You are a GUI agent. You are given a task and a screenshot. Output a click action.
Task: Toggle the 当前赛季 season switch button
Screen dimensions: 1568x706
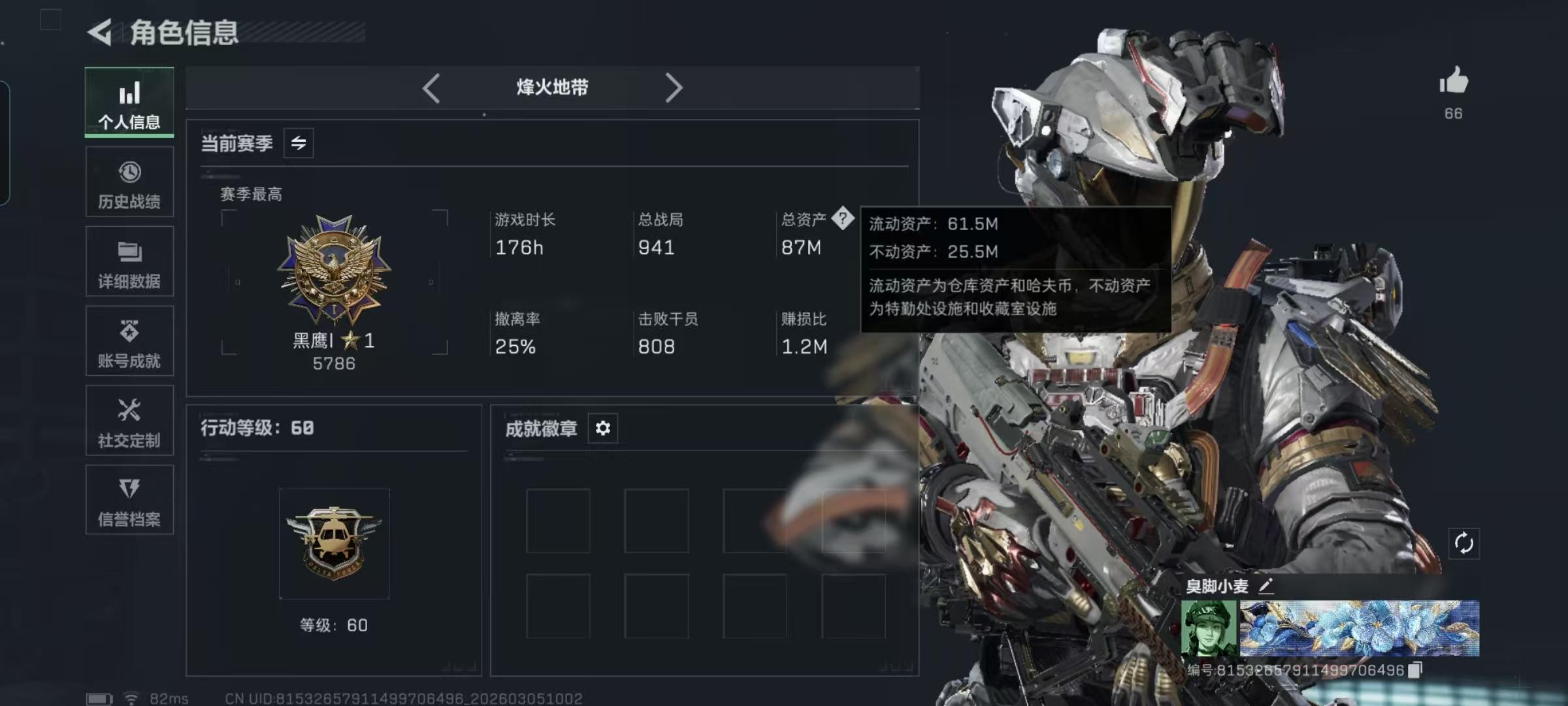(x=299, y=143)
